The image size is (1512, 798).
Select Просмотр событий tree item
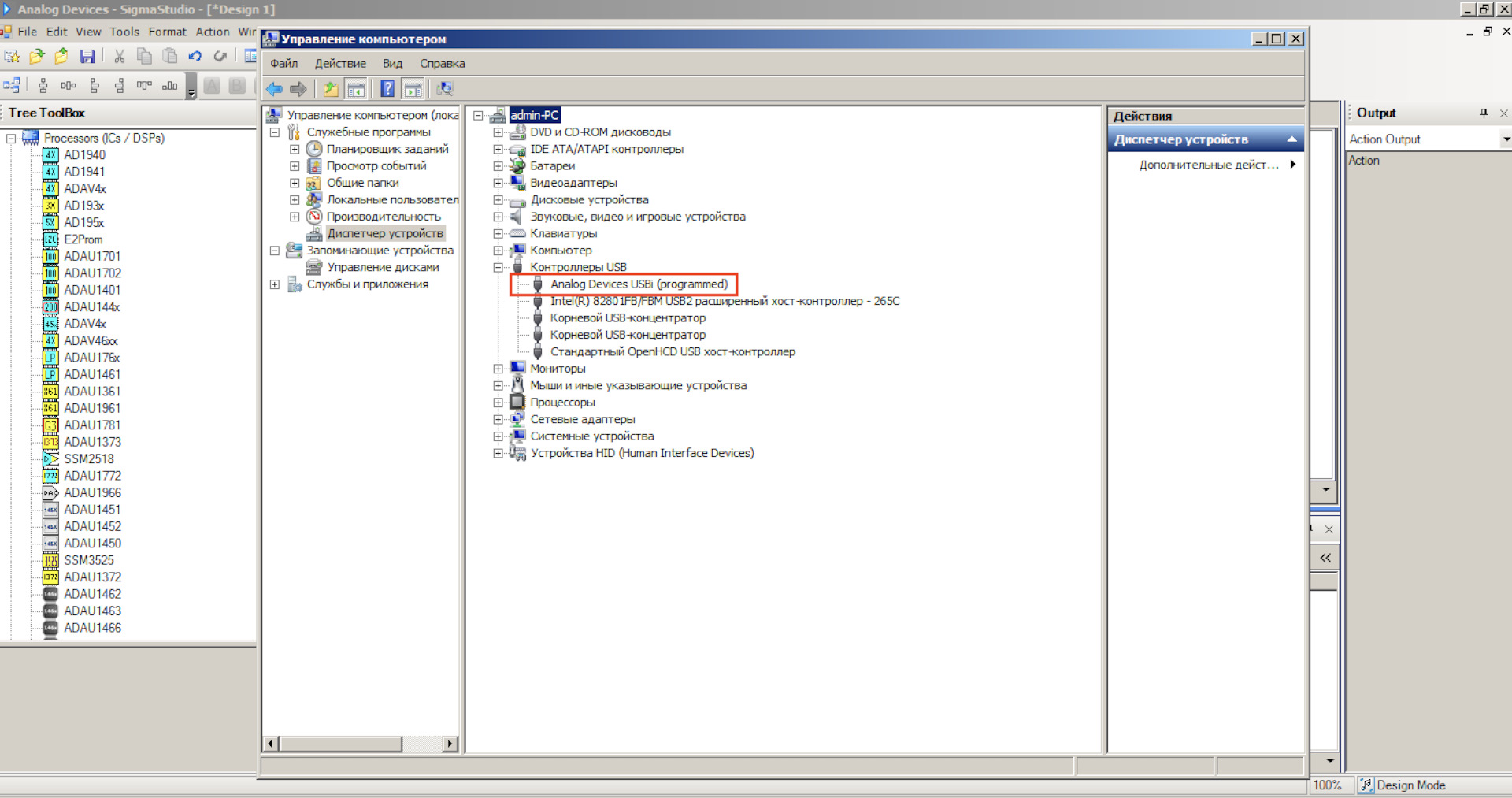click(376, 166)
